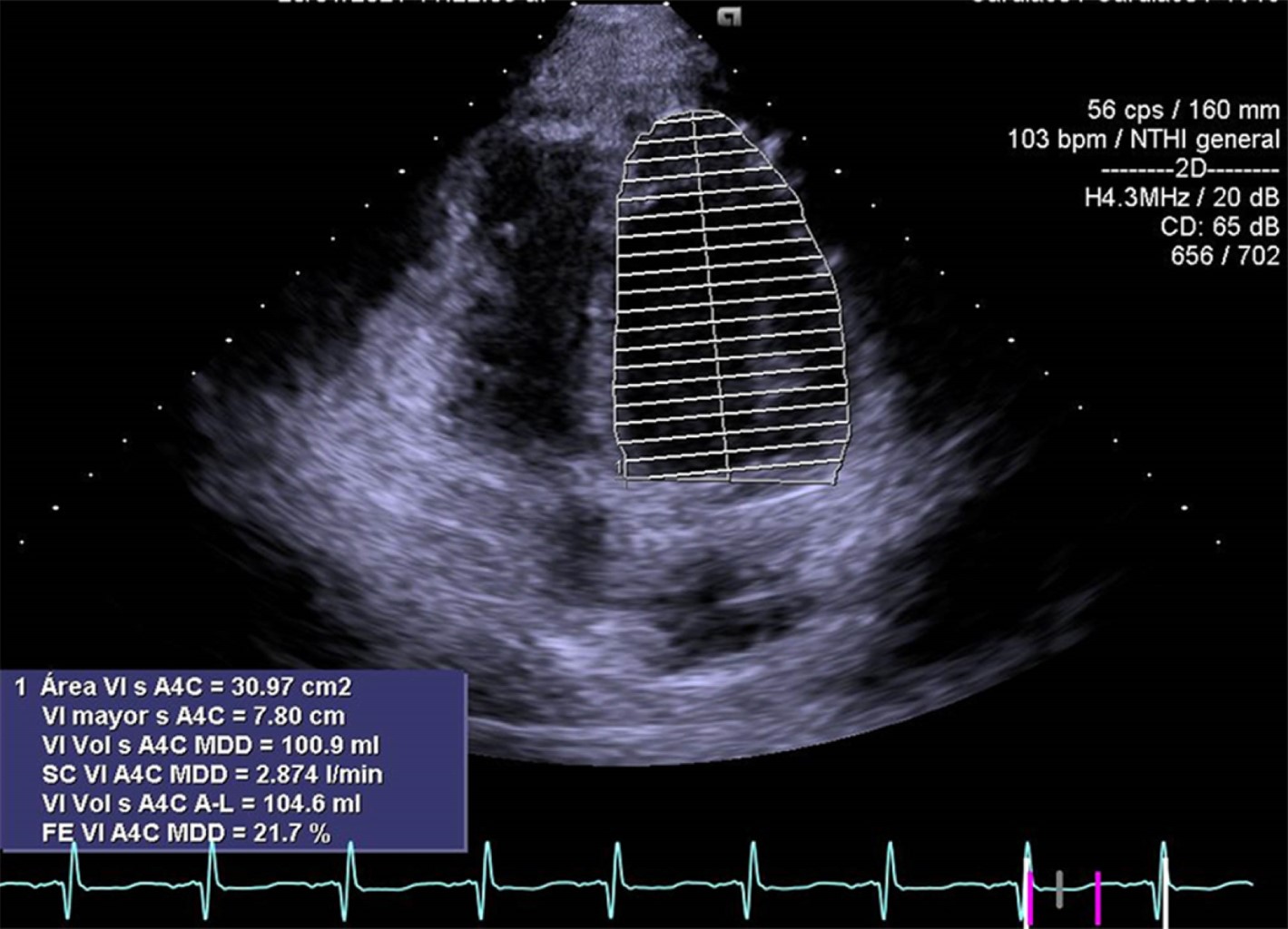1288x929 pixels.
Task: Click the H4.3MHz / 20 dB setting
Action: pos(1181,197)
